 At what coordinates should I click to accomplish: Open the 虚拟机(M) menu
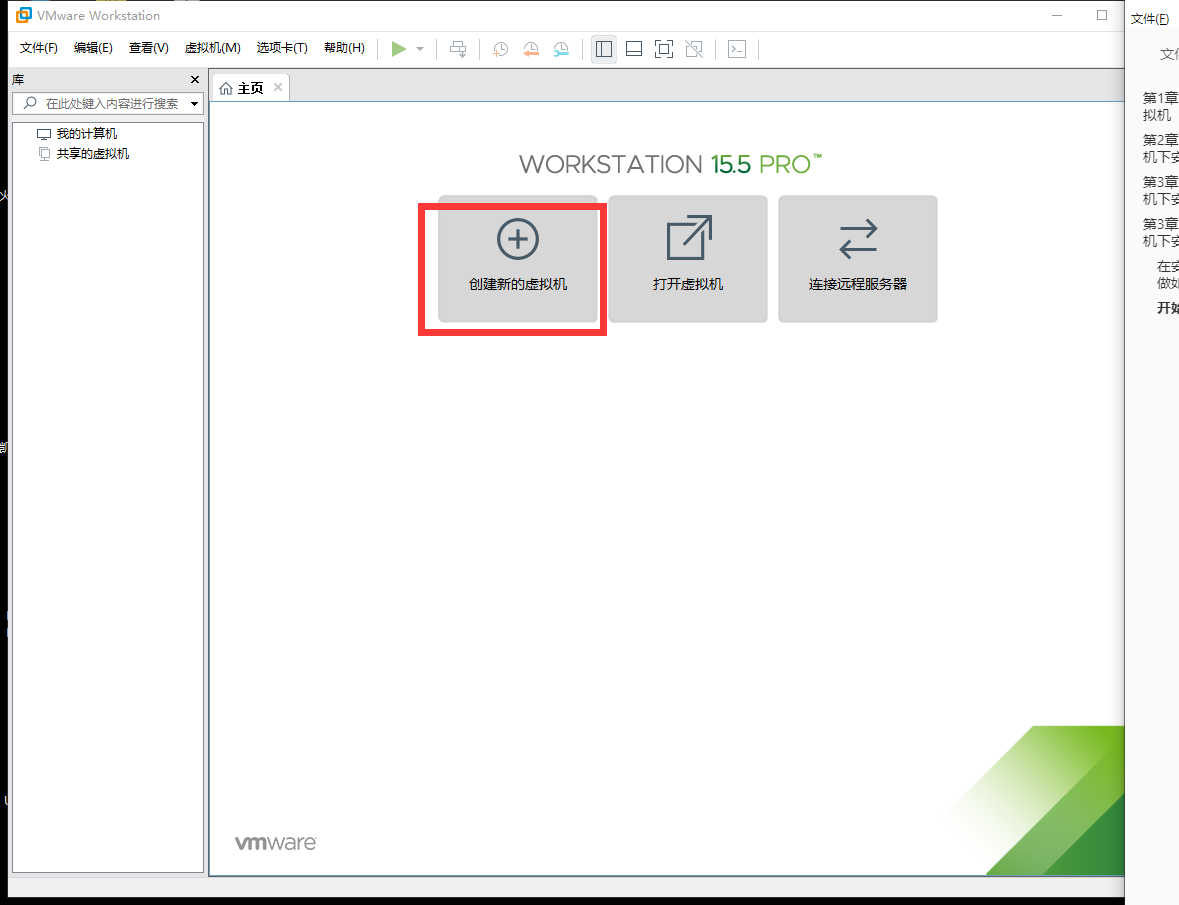[x=213, y=48]
